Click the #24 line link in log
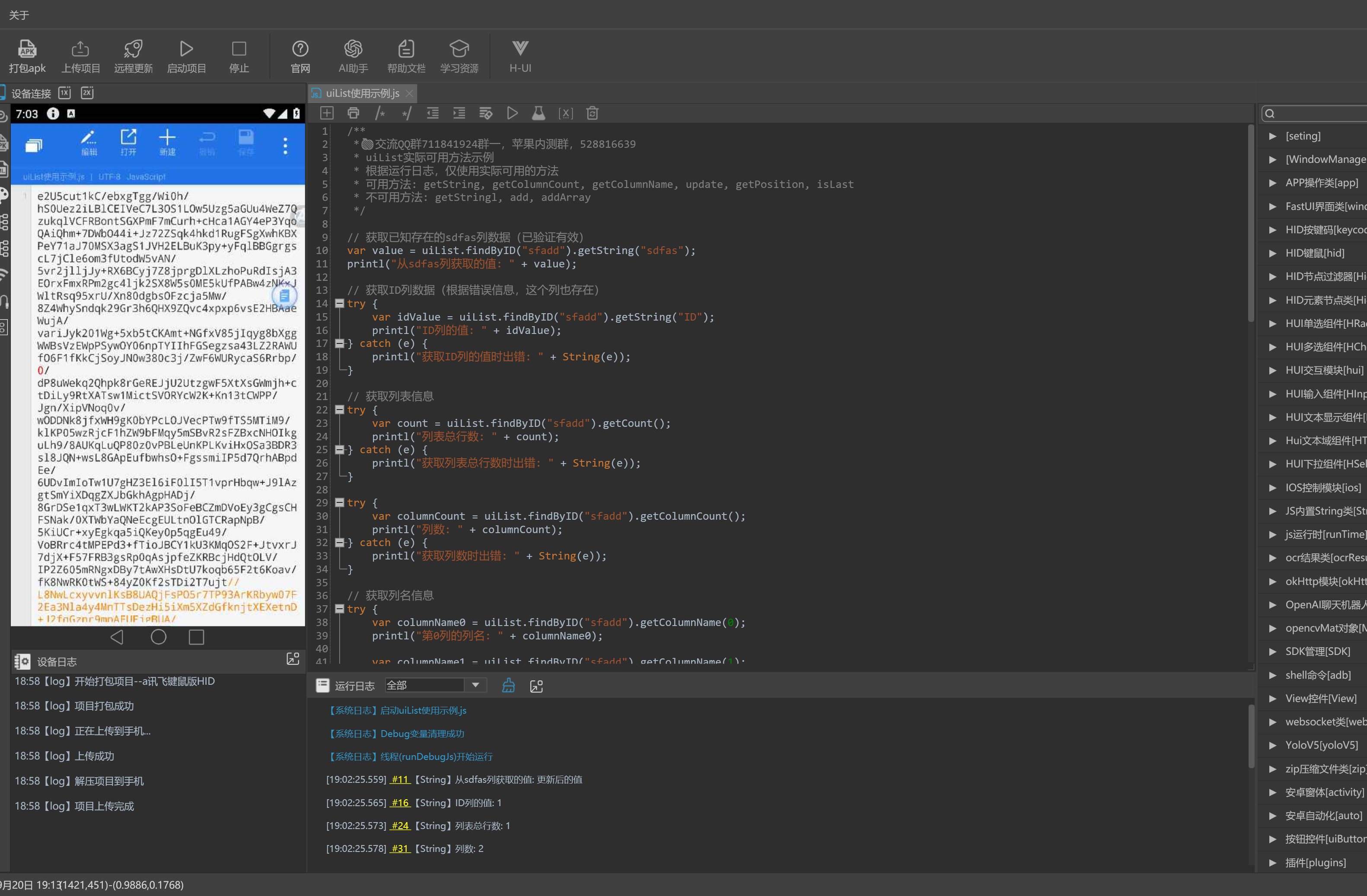The image size is (1367, 896). (400, 826)
